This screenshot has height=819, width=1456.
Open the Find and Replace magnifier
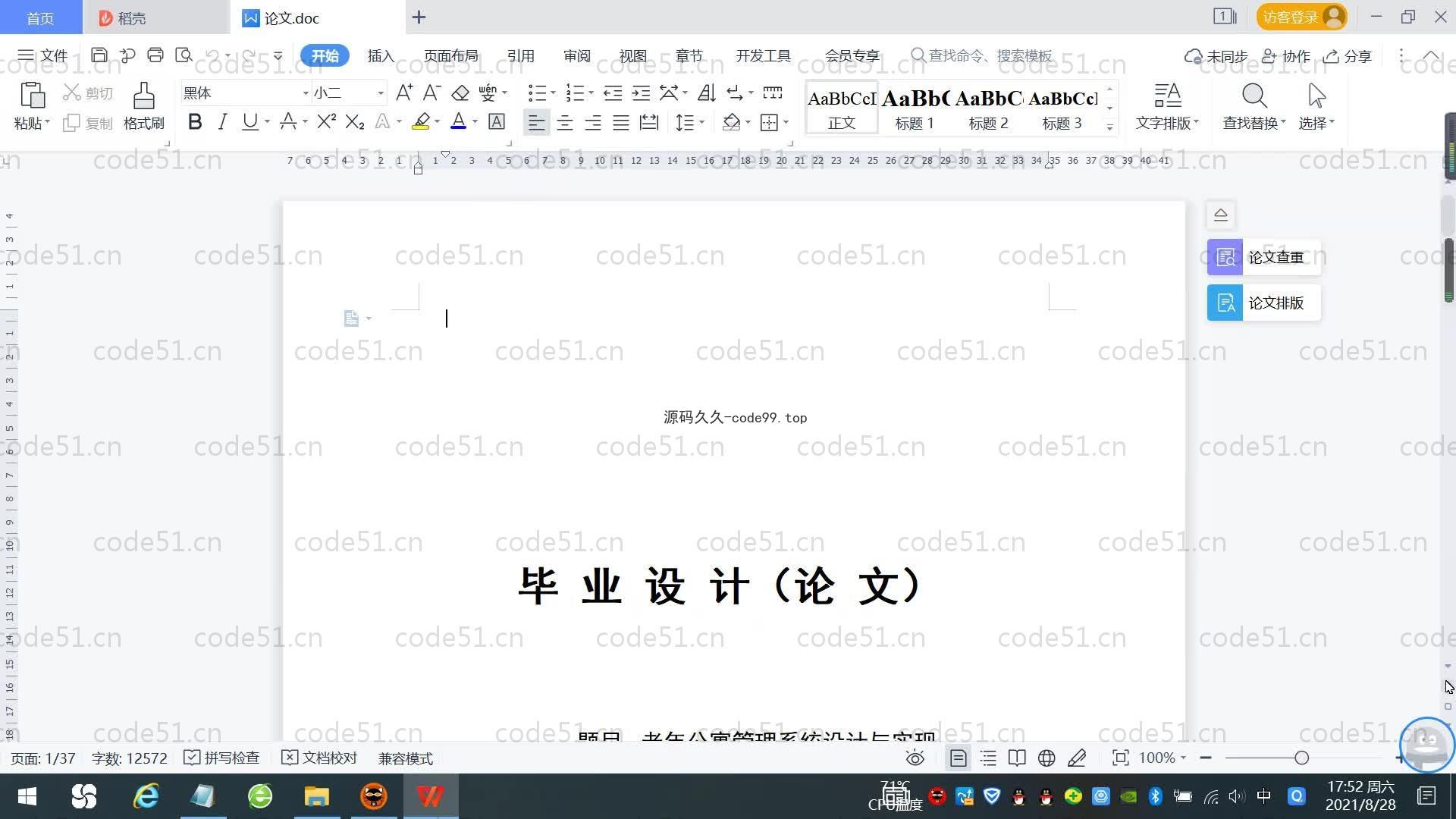tap(1254, 96)
